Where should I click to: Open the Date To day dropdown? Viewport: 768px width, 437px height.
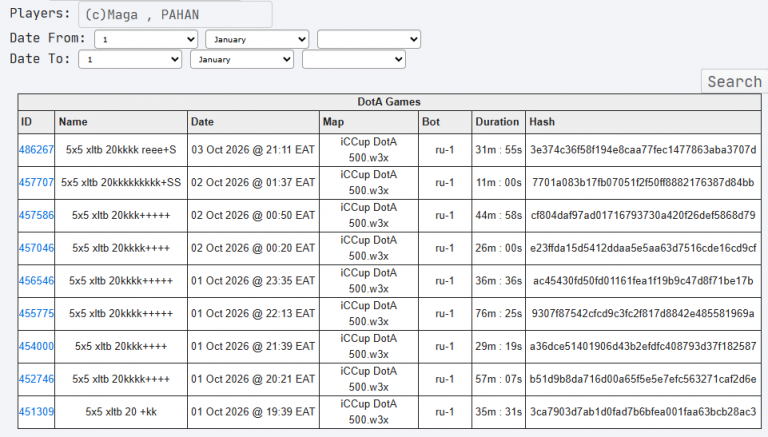tap(130, 59)
